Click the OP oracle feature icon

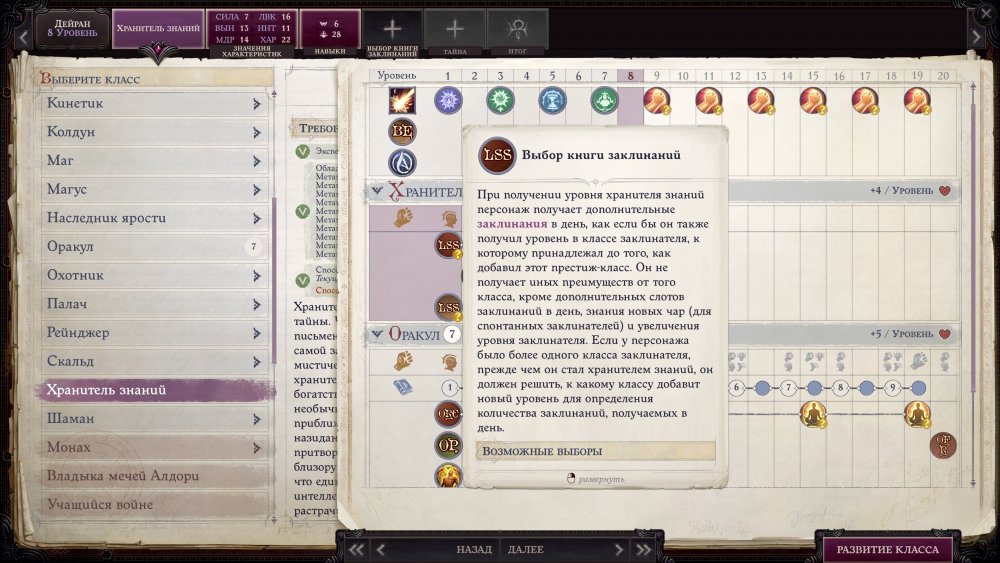point(448,445)
